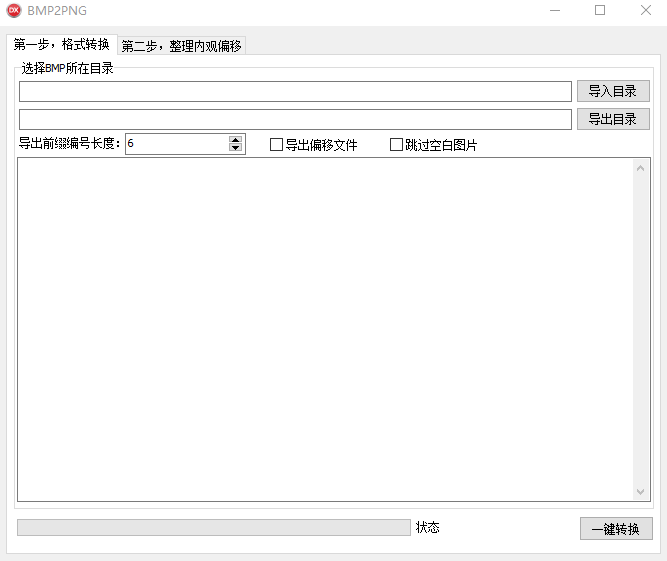Click the export directory path field
Viewport: 667px width, 561px height.
(x=295, y=119)
